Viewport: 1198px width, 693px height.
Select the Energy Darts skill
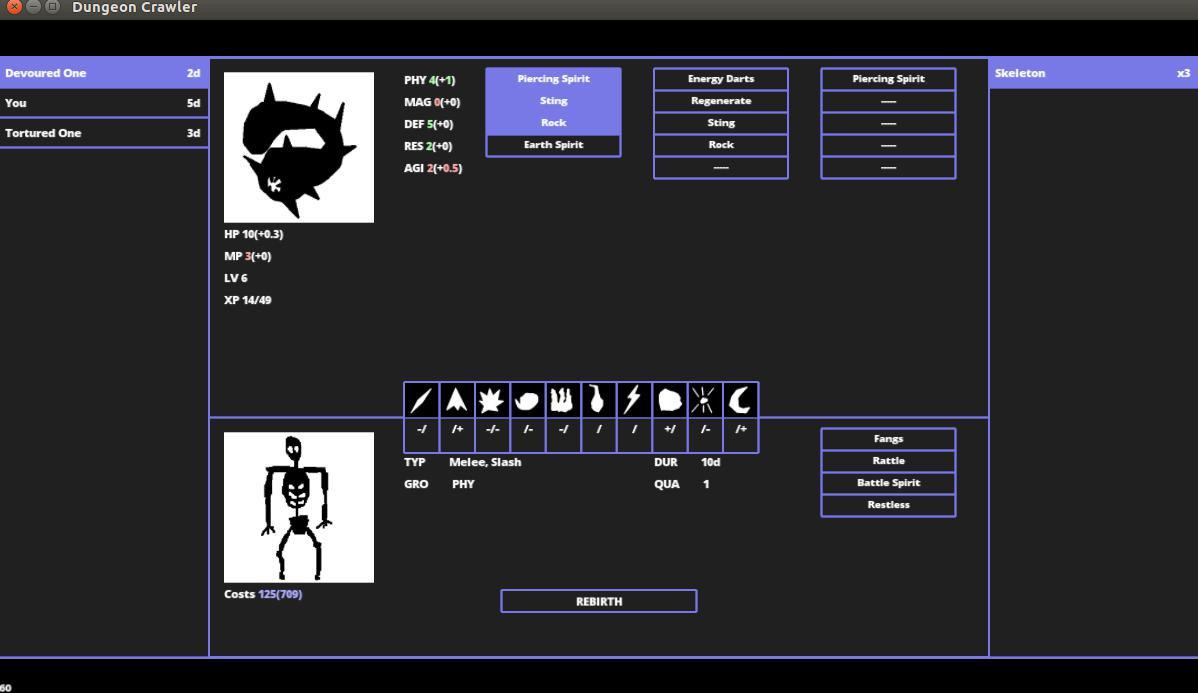(x=720, y=79)
